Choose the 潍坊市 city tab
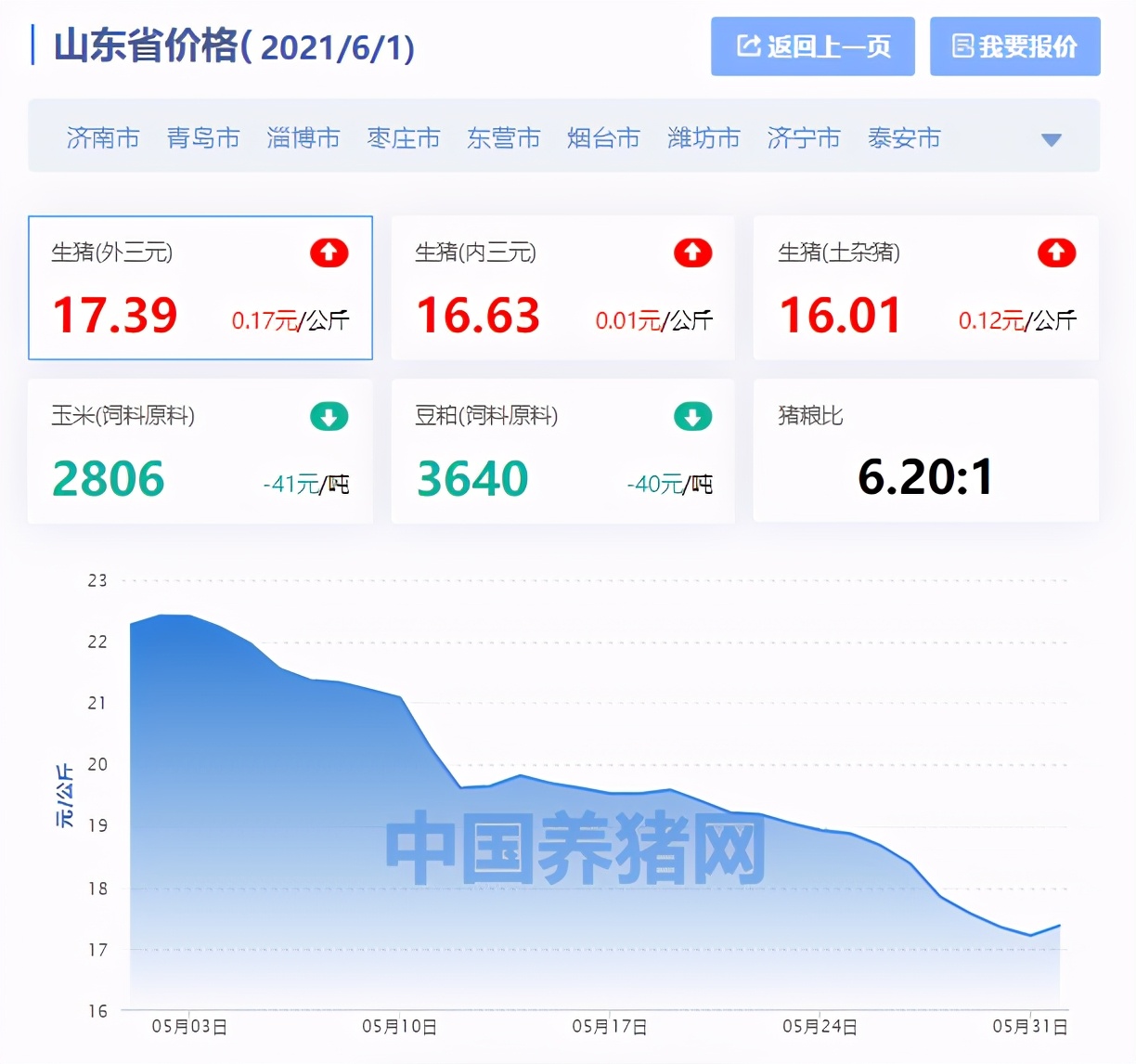The width and height of the screenshot is (1136, 1064). coord(704,138)
